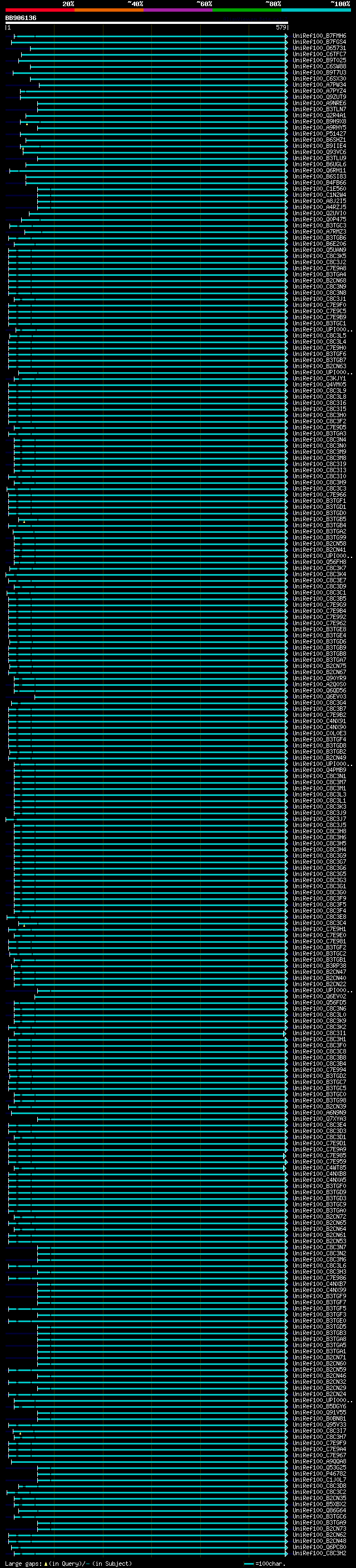Open hit UniRef100_O65731
356x1568 pixels.
(319, 48)
